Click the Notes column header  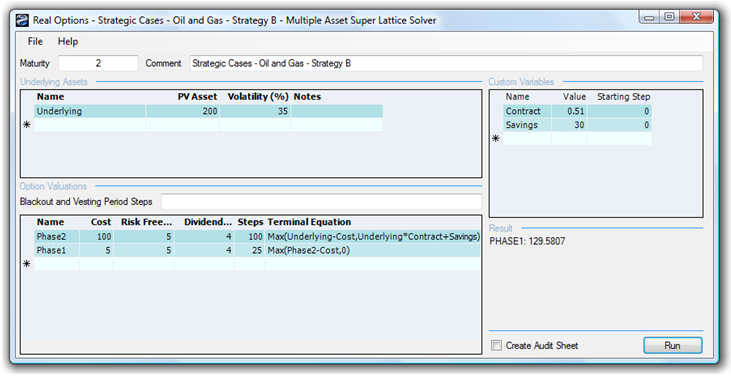tap(307, 97)
